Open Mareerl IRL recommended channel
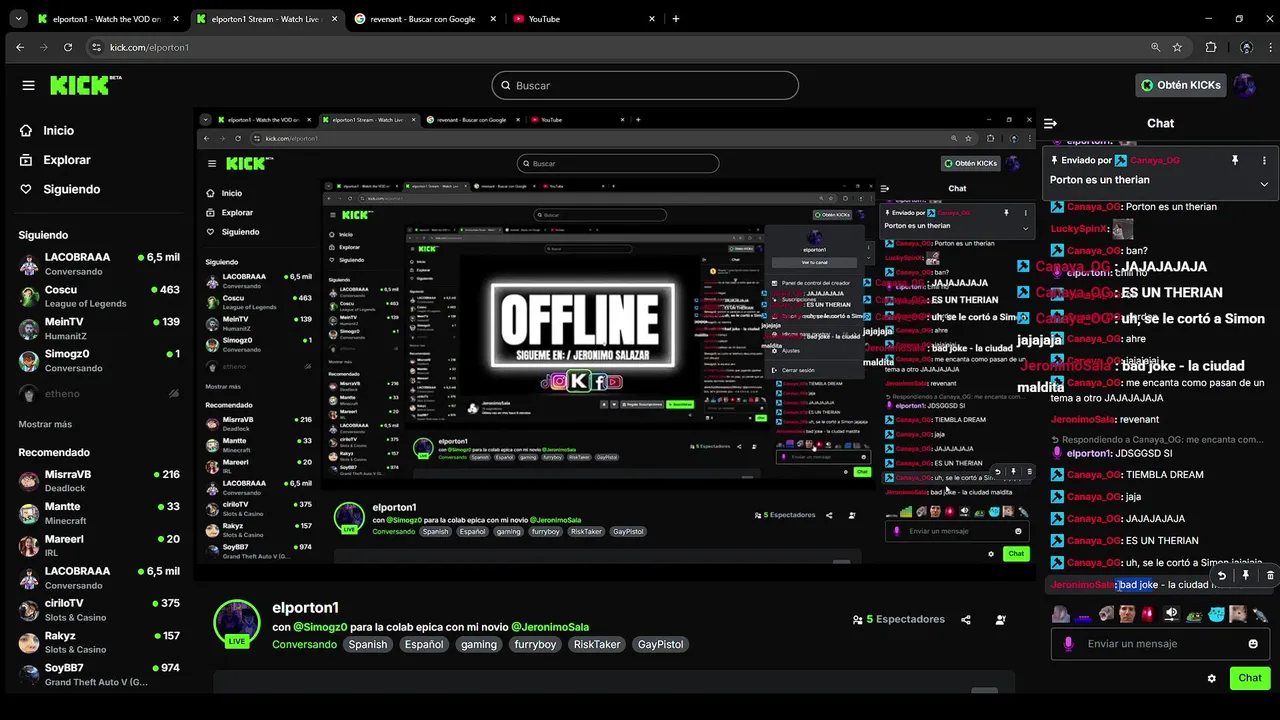This screenshot has height=720, width=1280. 99,545
